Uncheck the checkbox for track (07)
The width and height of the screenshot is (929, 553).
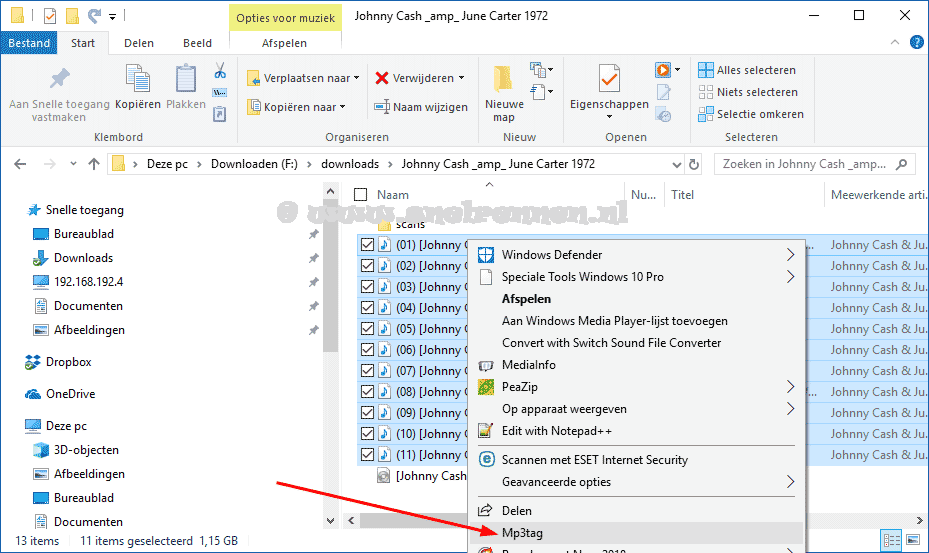(367, 370)
